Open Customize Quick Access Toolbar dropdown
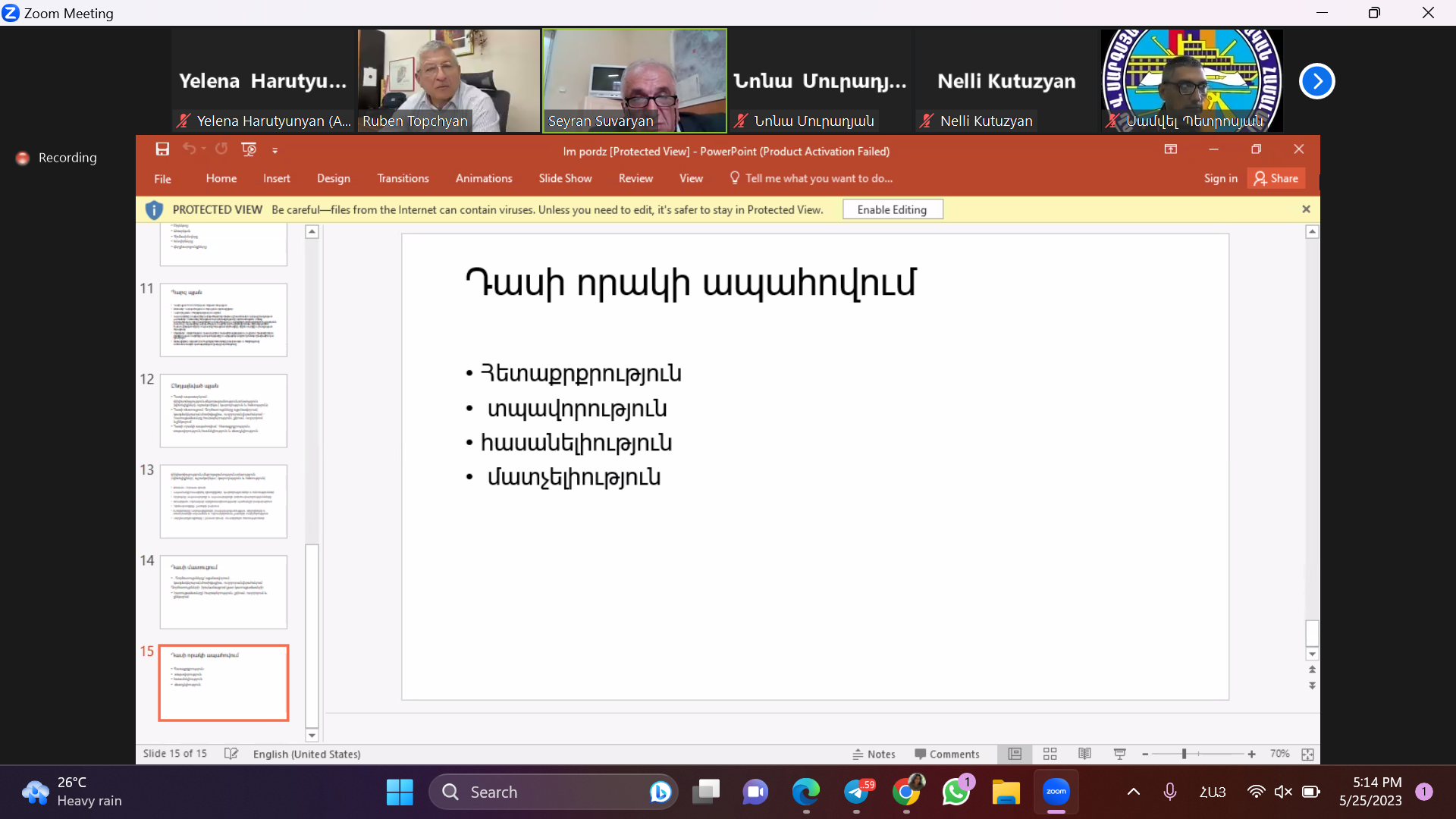1456x819 pixels. tap(275, 151)
